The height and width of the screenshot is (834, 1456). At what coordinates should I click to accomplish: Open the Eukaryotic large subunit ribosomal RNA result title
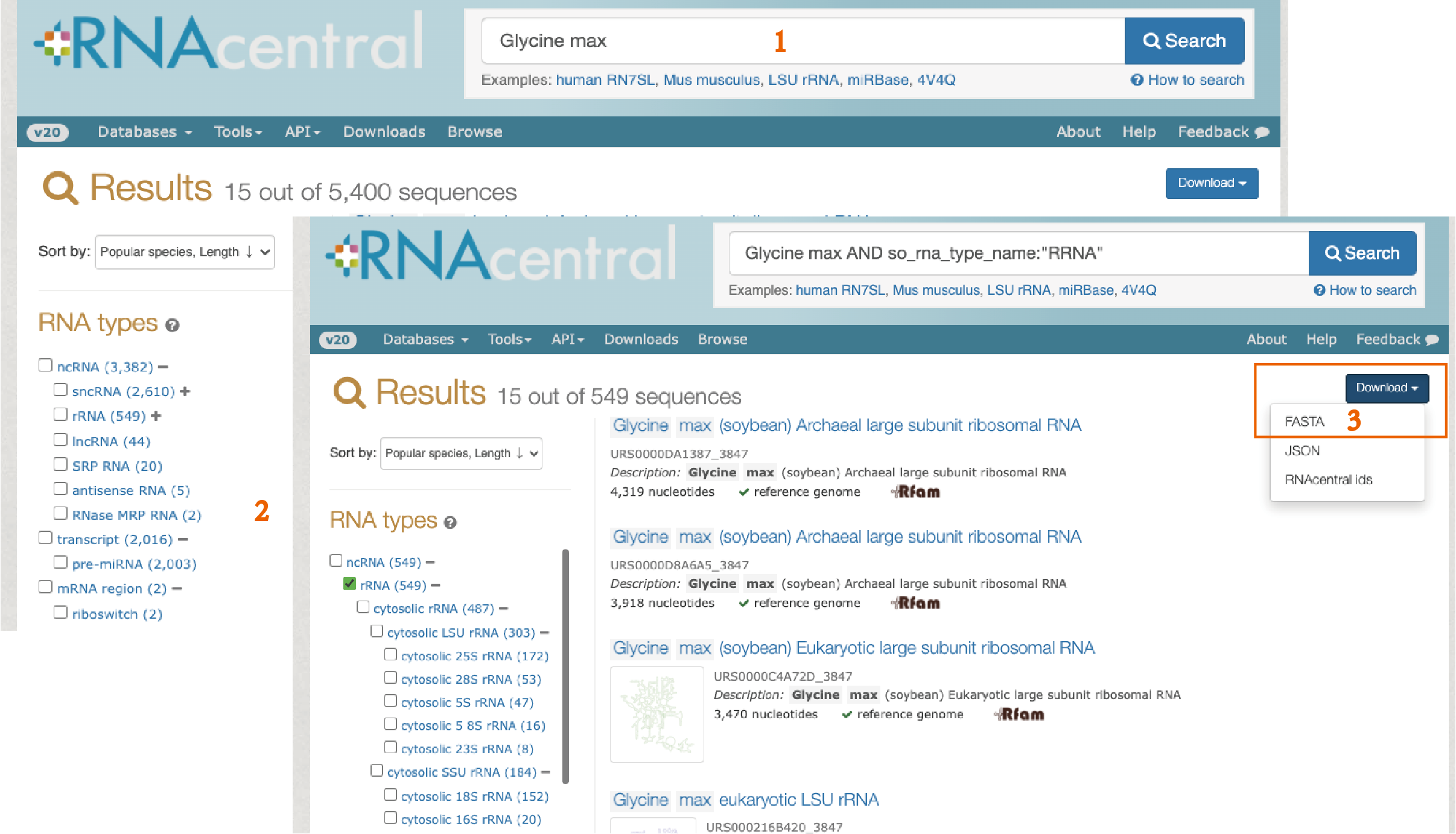853,648
